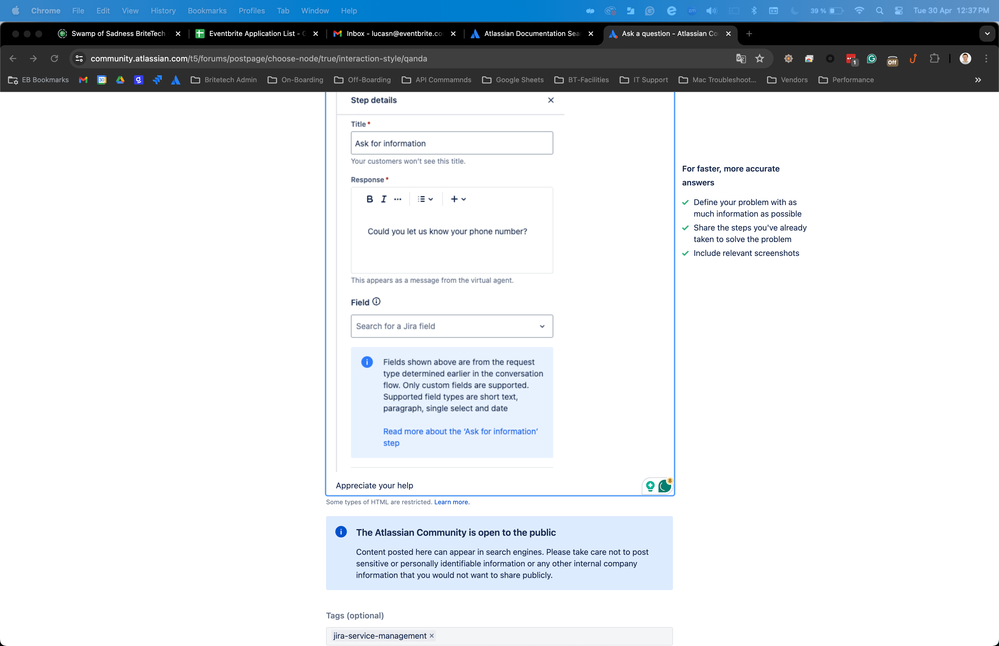Toggle bold formatting in the response editor
This screenshot has height=646, width=999.
click(369, 199)
